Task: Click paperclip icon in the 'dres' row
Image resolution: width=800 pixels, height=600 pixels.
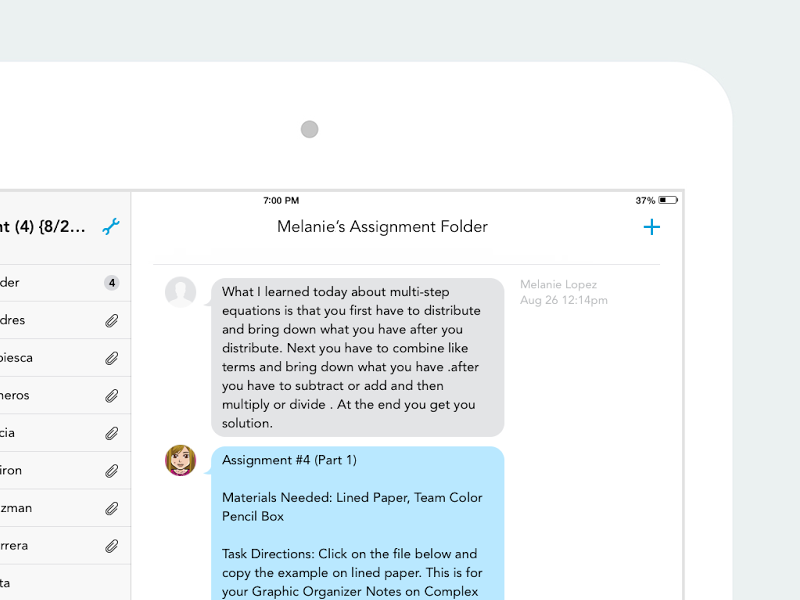Action: [112, 320]
